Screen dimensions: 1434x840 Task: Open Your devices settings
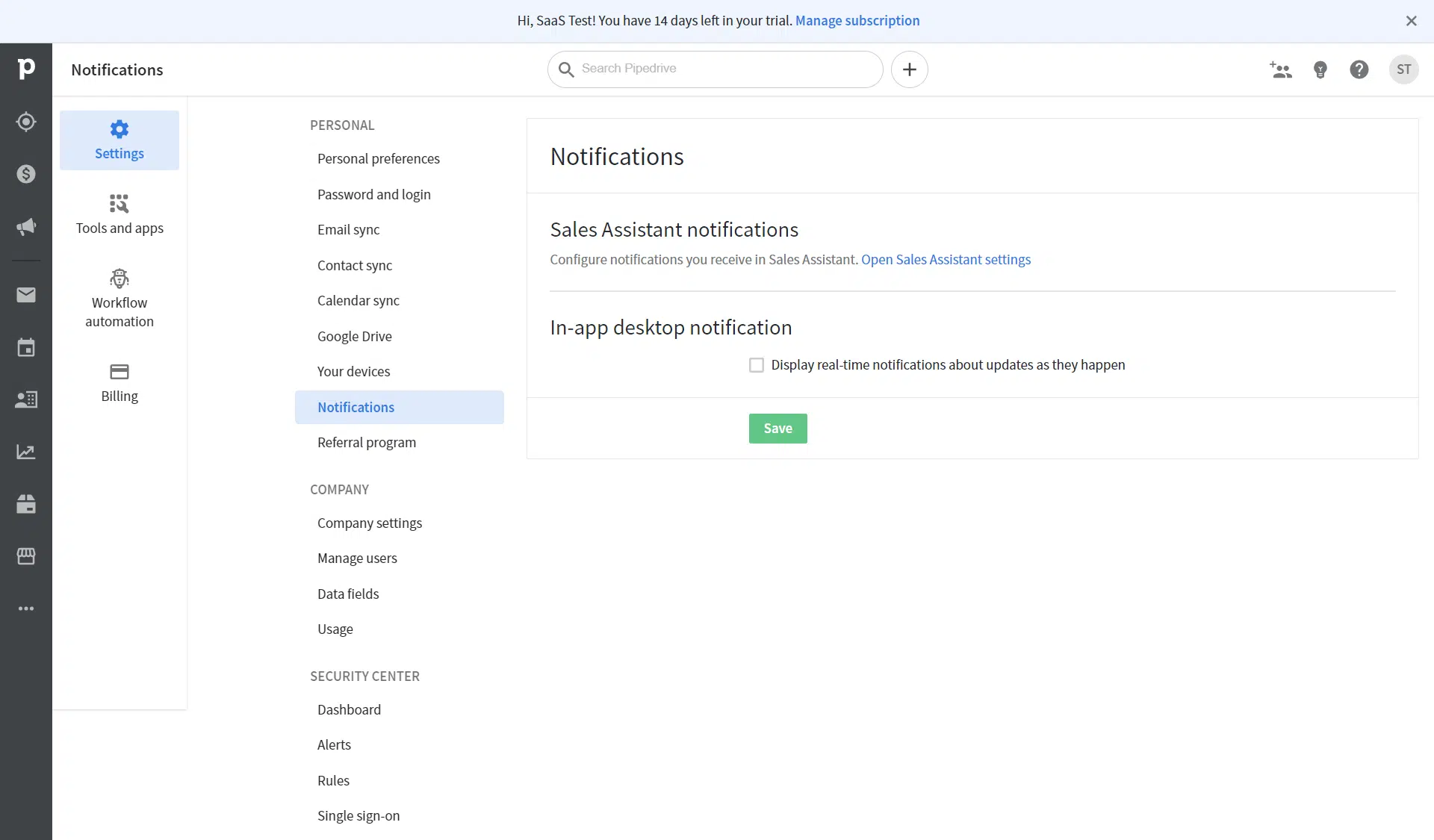(400, 372)
